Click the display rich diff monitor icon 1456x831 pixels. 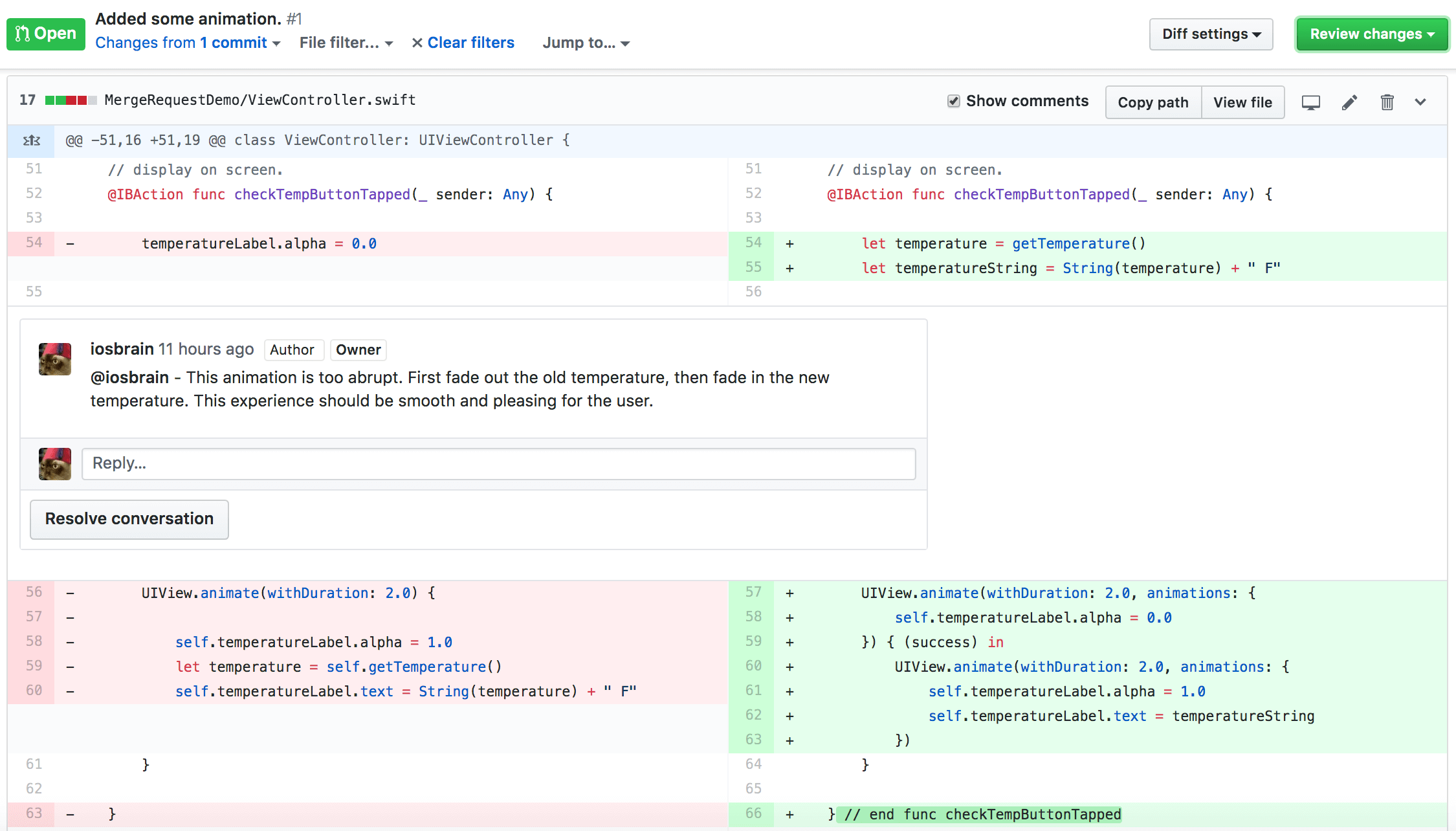(x=1310, y=102)
